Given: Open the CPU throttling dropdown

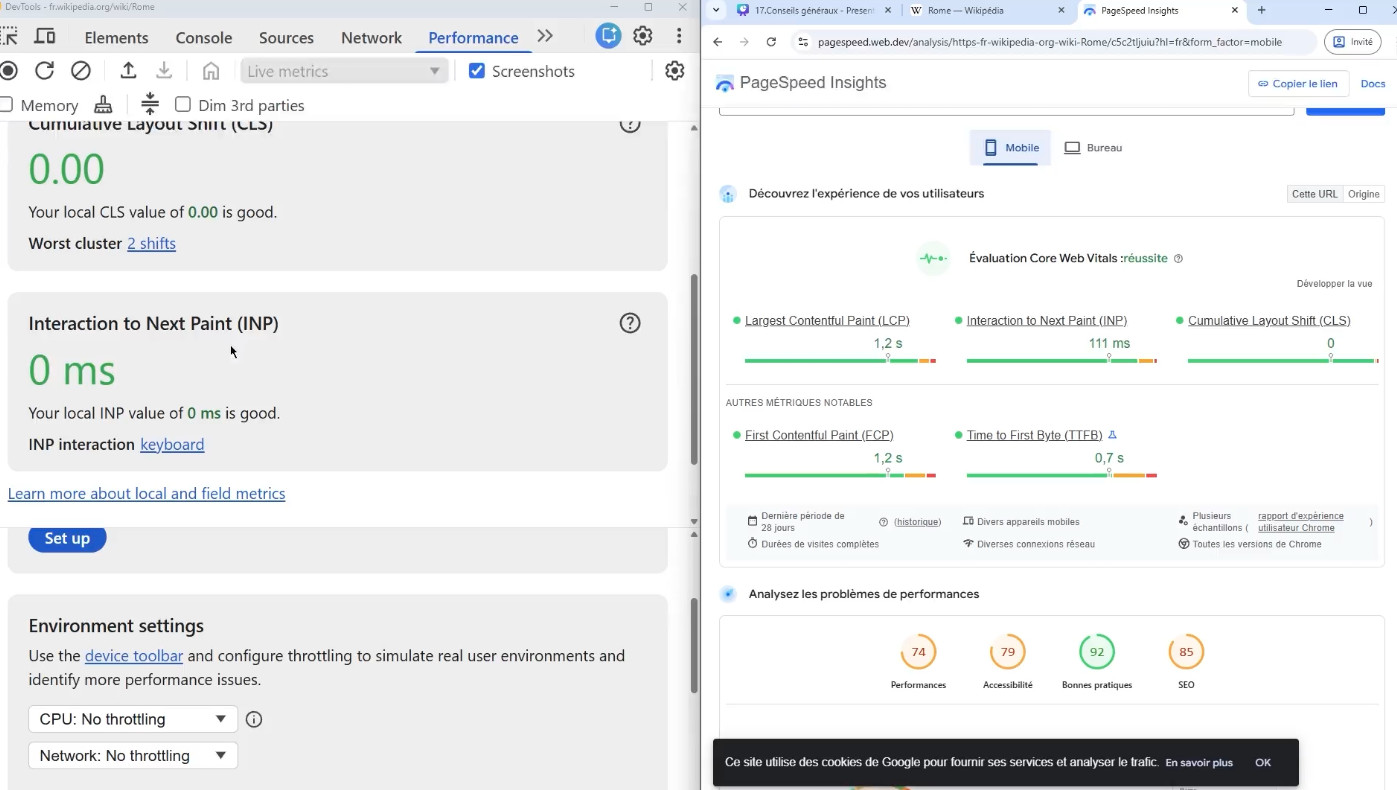Looking at the screenshot, I should click(x=133, y=719).
